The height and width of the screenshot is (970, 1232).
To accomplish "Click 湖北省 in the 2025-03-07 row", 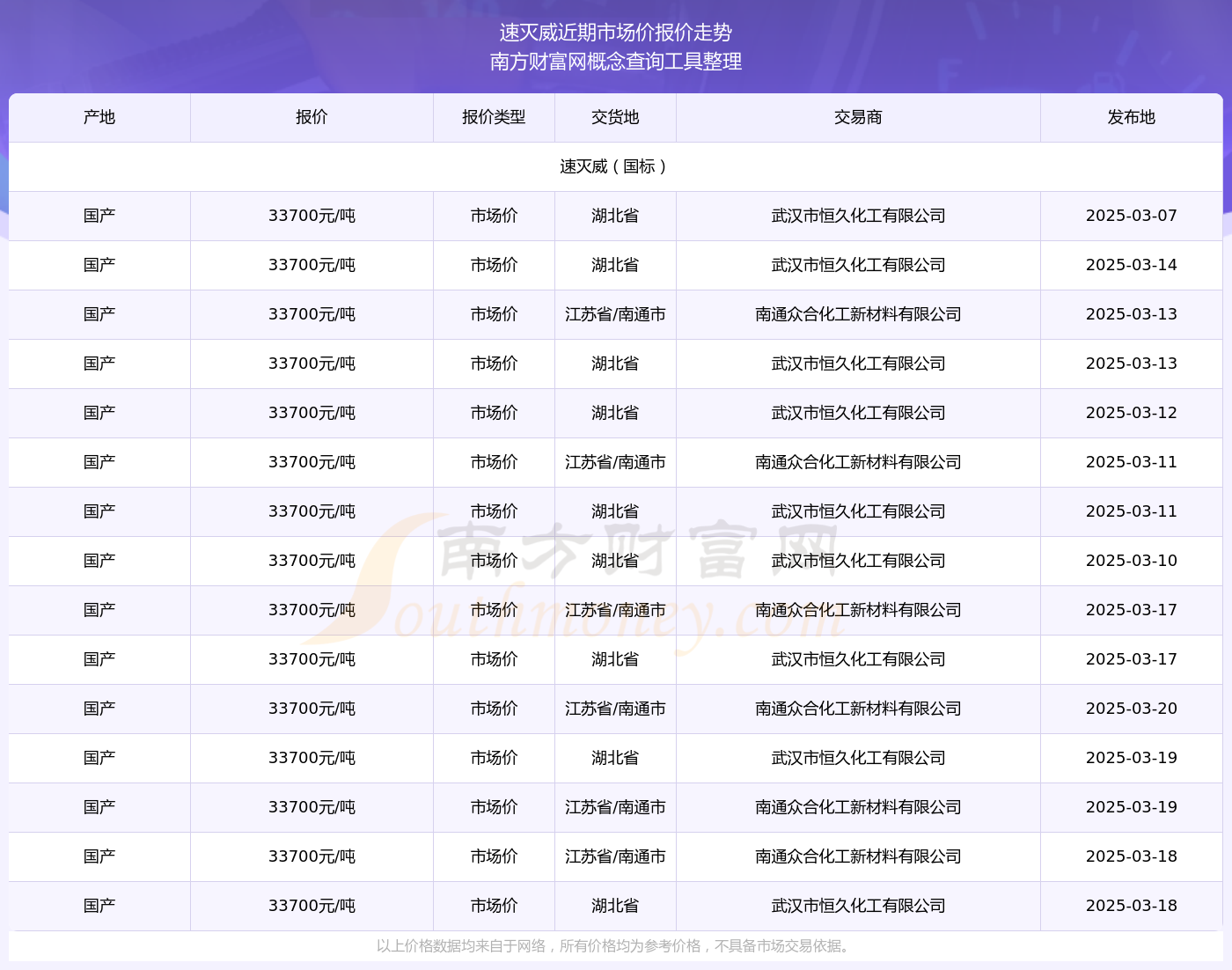I will coord(615,216).
